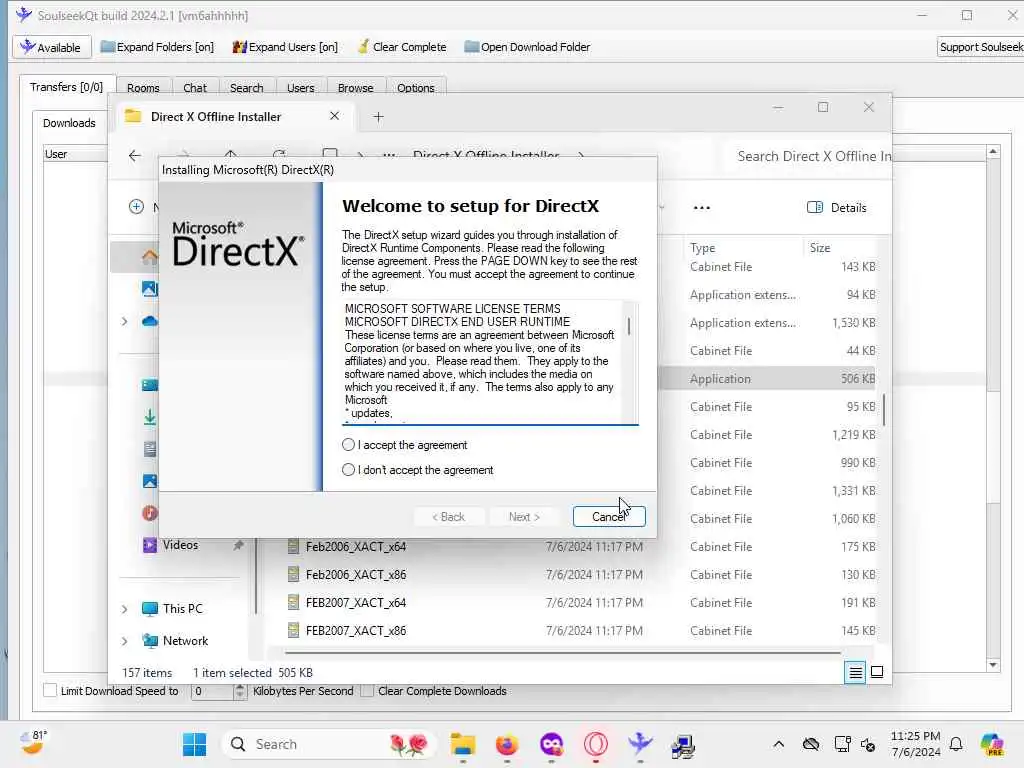Viewport: 1024px width, 768px height.
Task: Switch to details list view layout icon
Action: (x=855, y=672)
